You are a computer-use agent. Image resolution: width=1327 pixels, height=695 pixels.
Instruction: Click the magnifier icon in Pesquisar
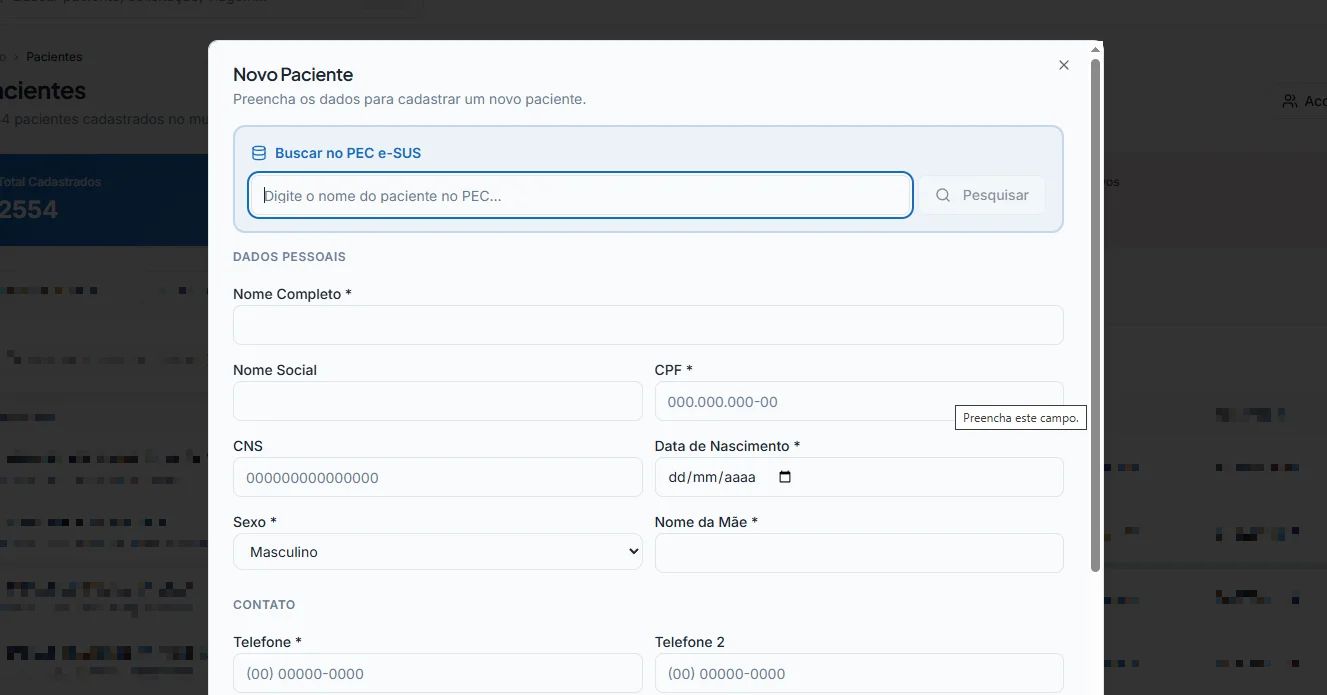tap(943, 195)
